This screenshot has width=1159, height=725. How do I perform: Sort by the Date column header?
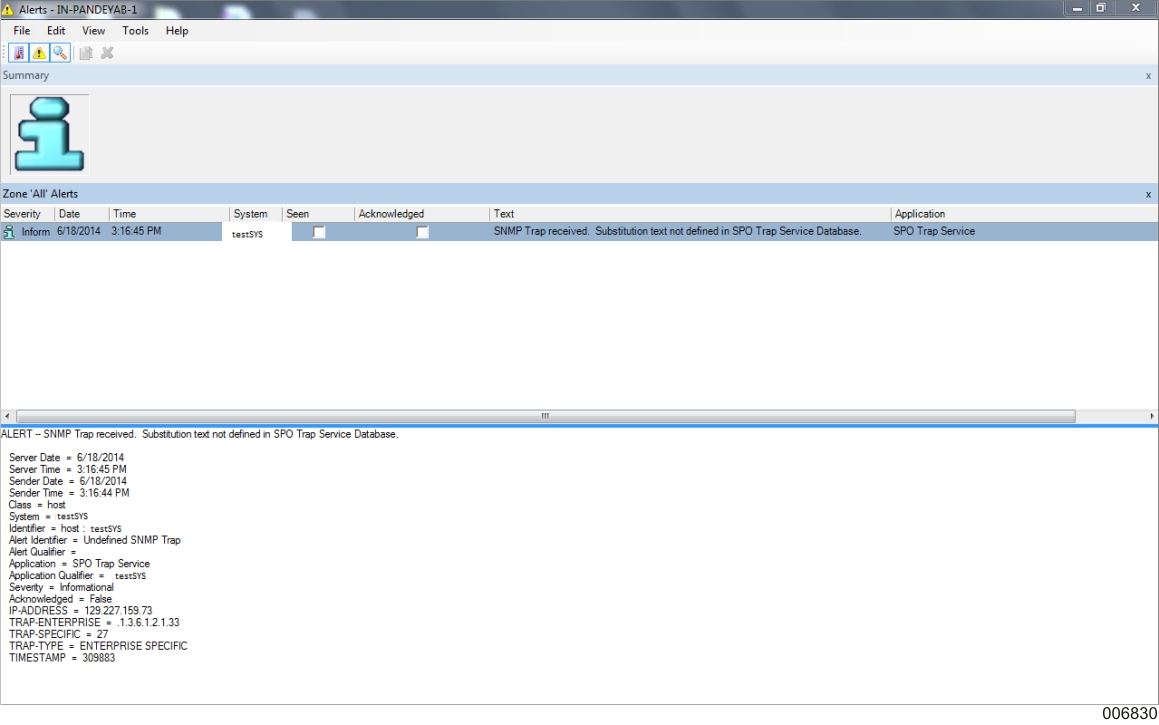tap(82, 214)
